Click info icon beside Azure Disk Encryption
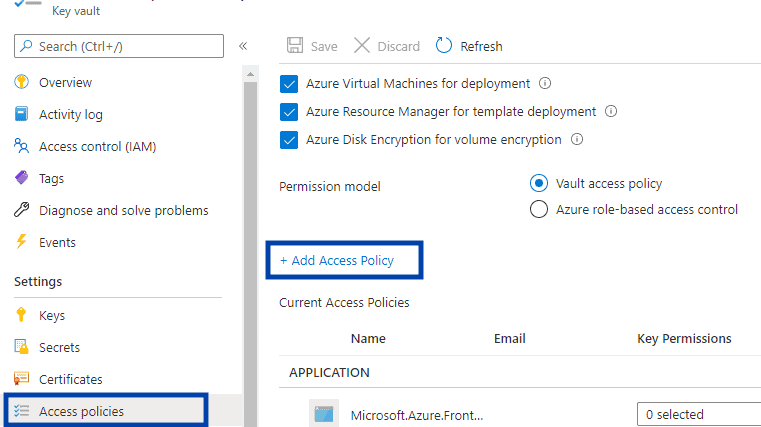 coord(577,140)
